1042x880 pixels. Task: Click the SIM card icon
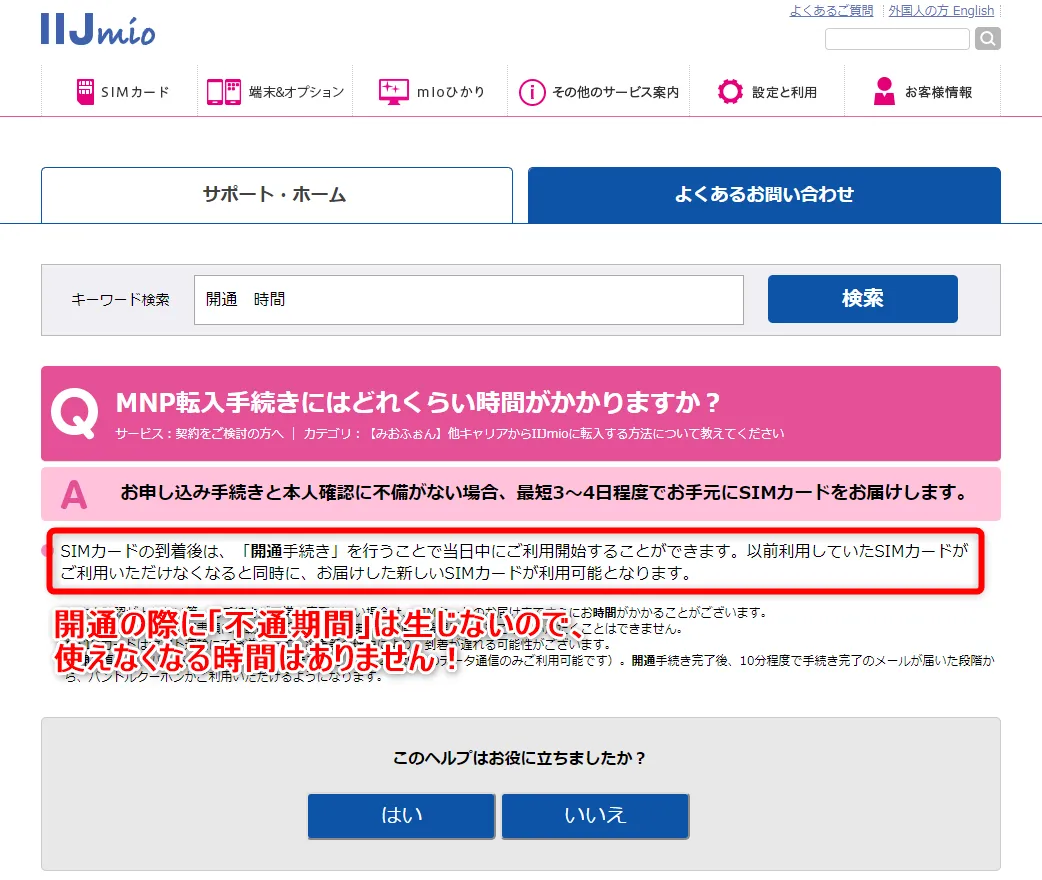pyautogui.click(x=85, y=92)
